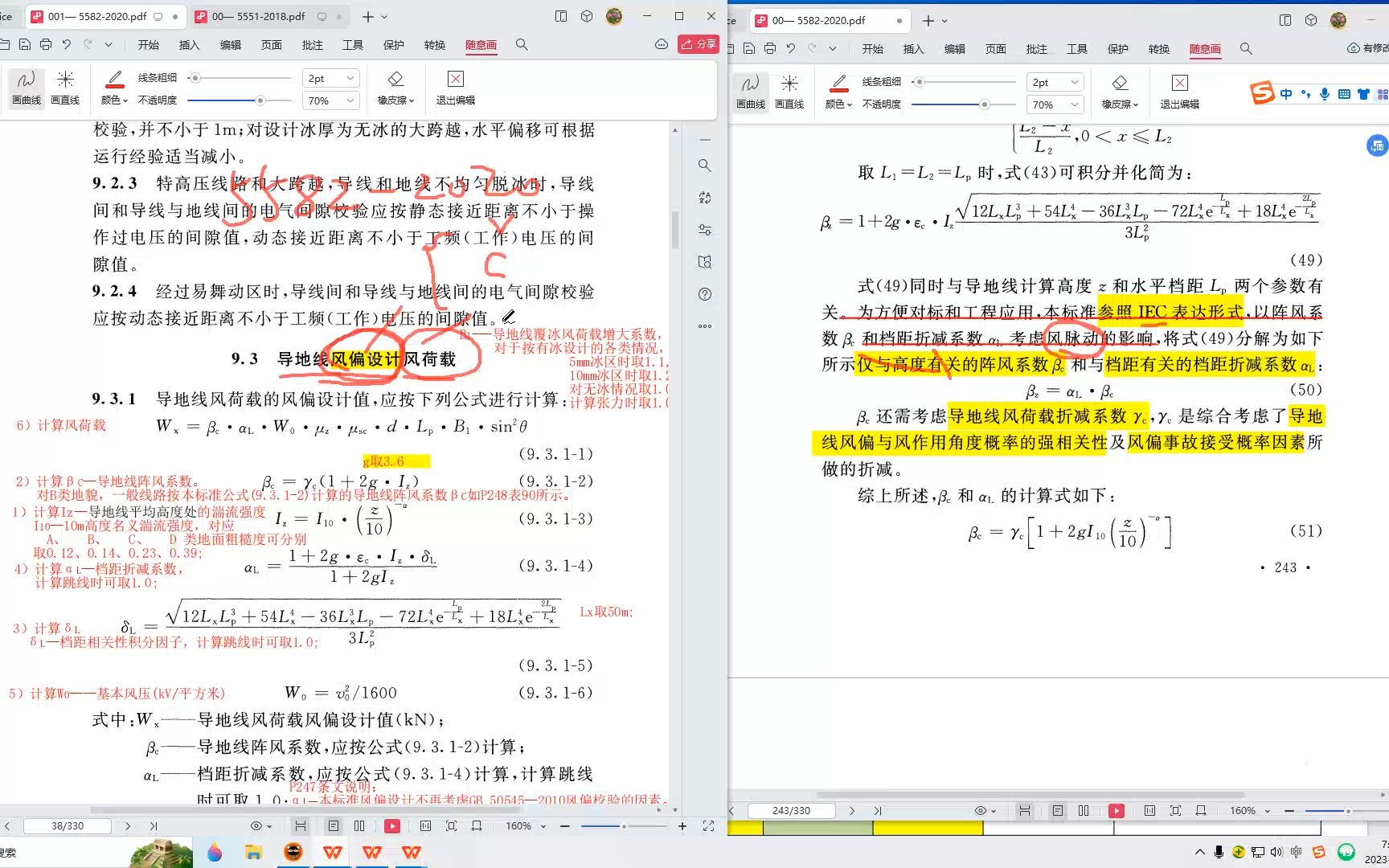Click the zoom in plus in left status bar
The height and width of the screenshot is (868, 1389).
(x=682, y=825)
